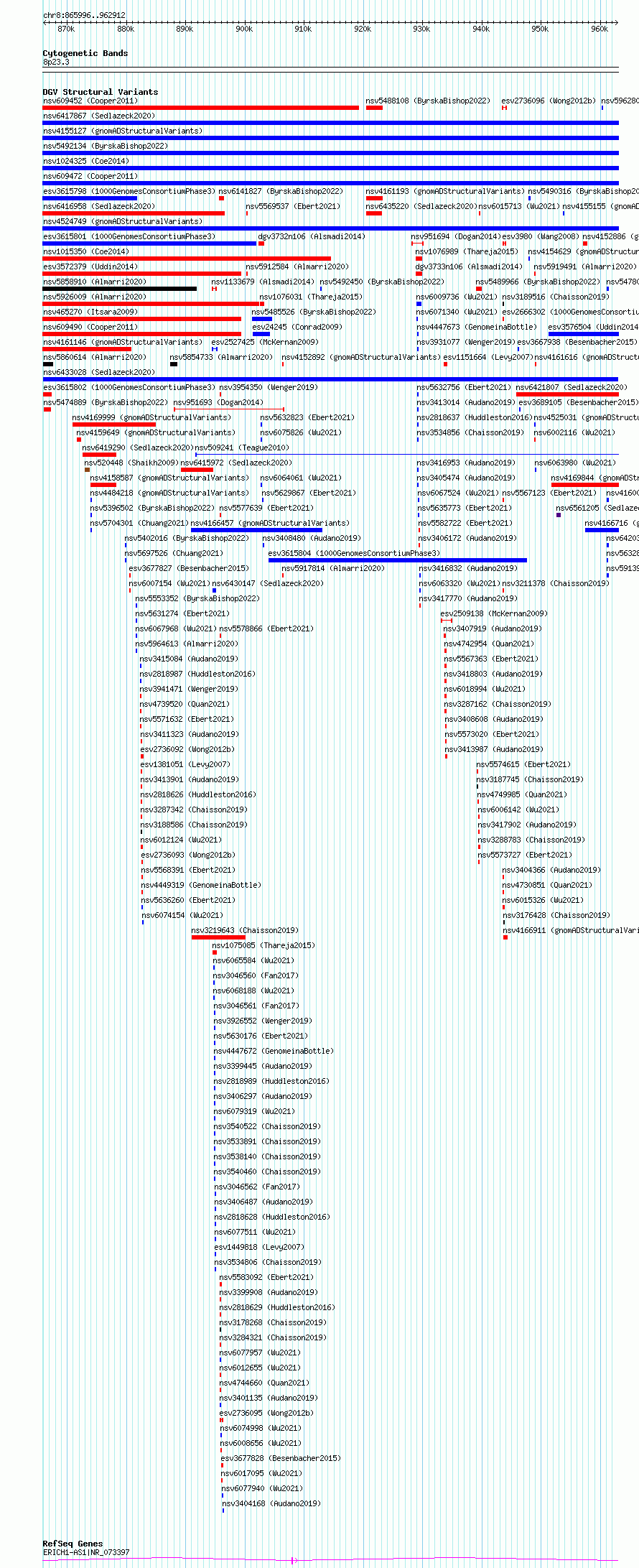Open nsv5912584 (Almarri2020) entry
The width and height of the screenshot is (639, 1568).
click(x=297, y=266)
